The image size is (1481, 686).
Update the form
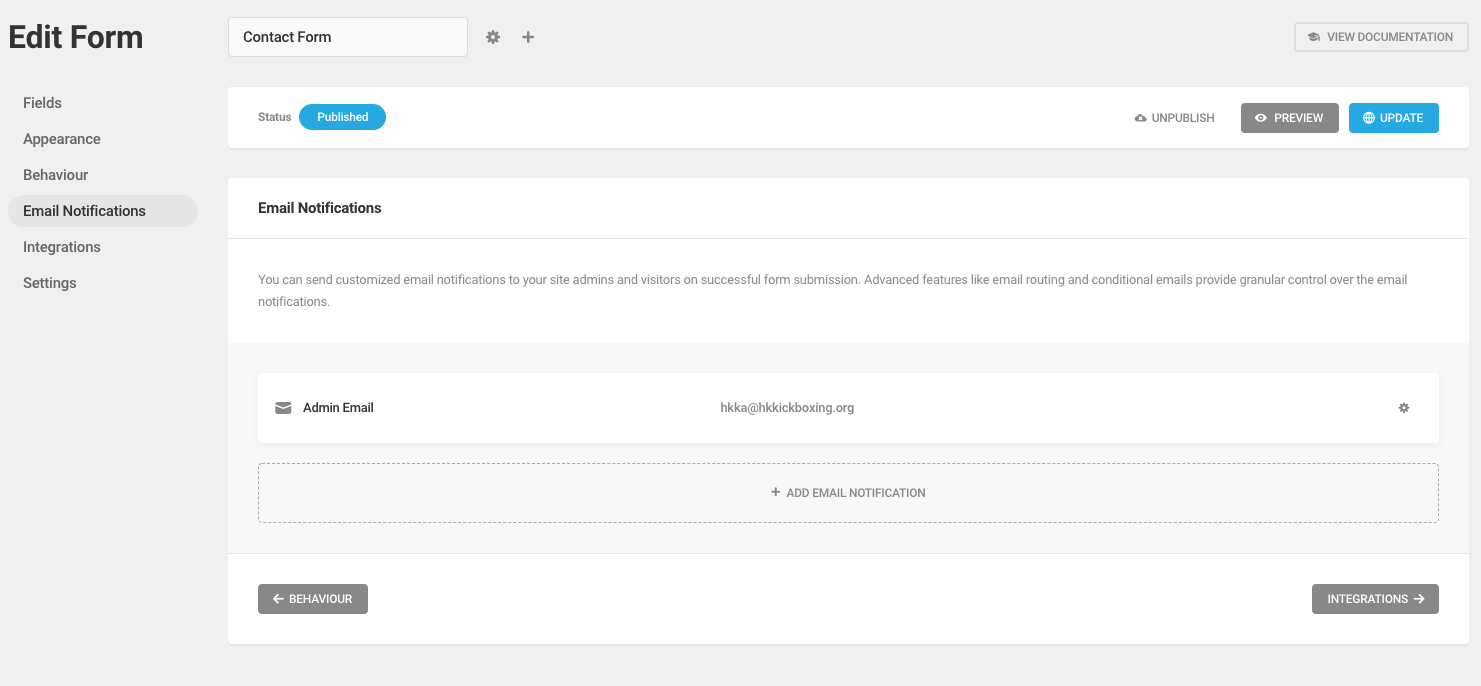click(x=1394, y=118)
